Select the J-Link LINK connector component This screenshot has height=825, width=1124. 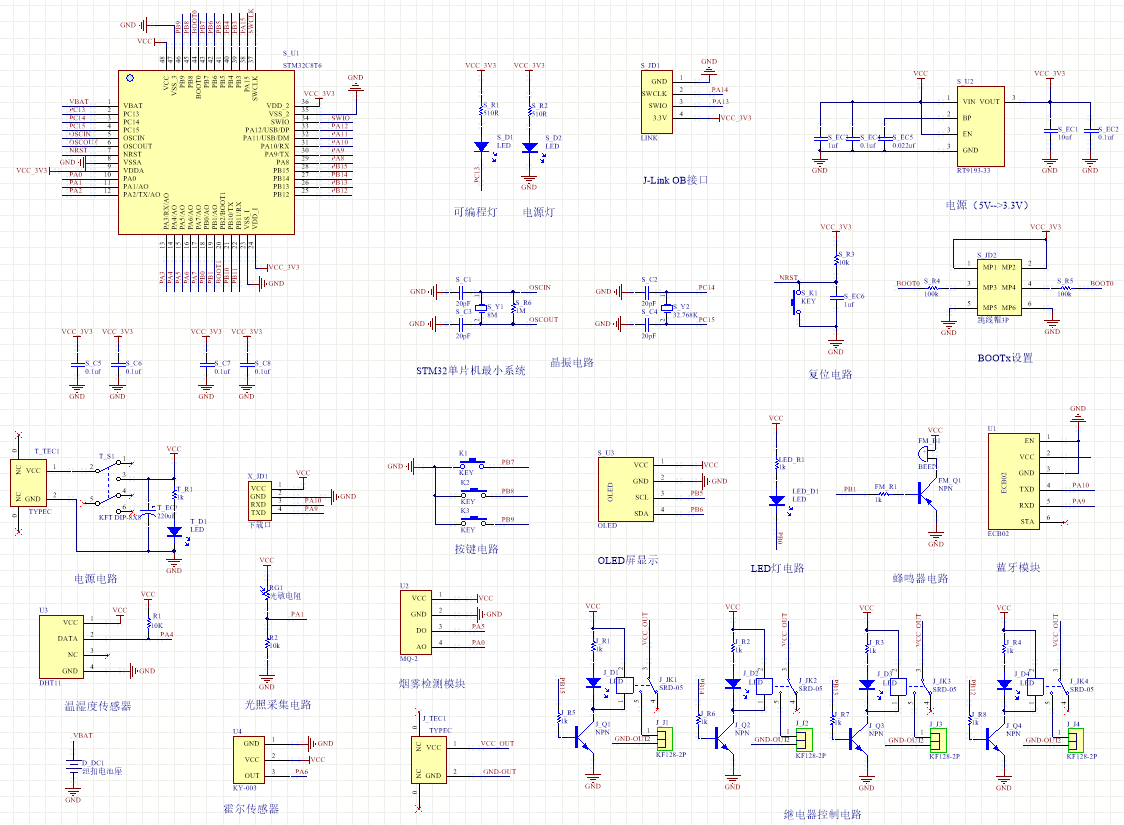(x=656, y=102)
